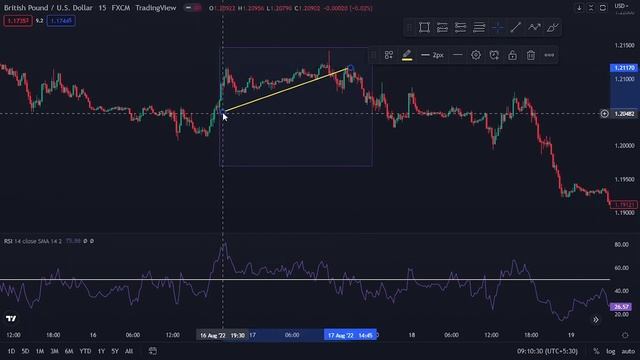Move price pane down with arrow icon

click(579, 8)
